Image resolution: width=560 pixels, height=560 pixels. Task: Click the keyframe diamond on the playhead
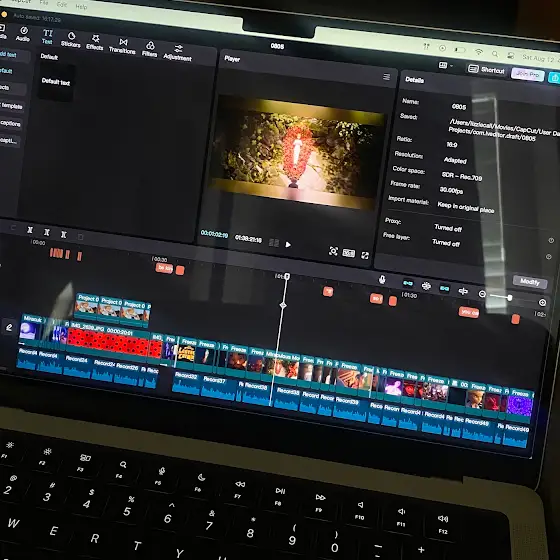tap(283, 305)
